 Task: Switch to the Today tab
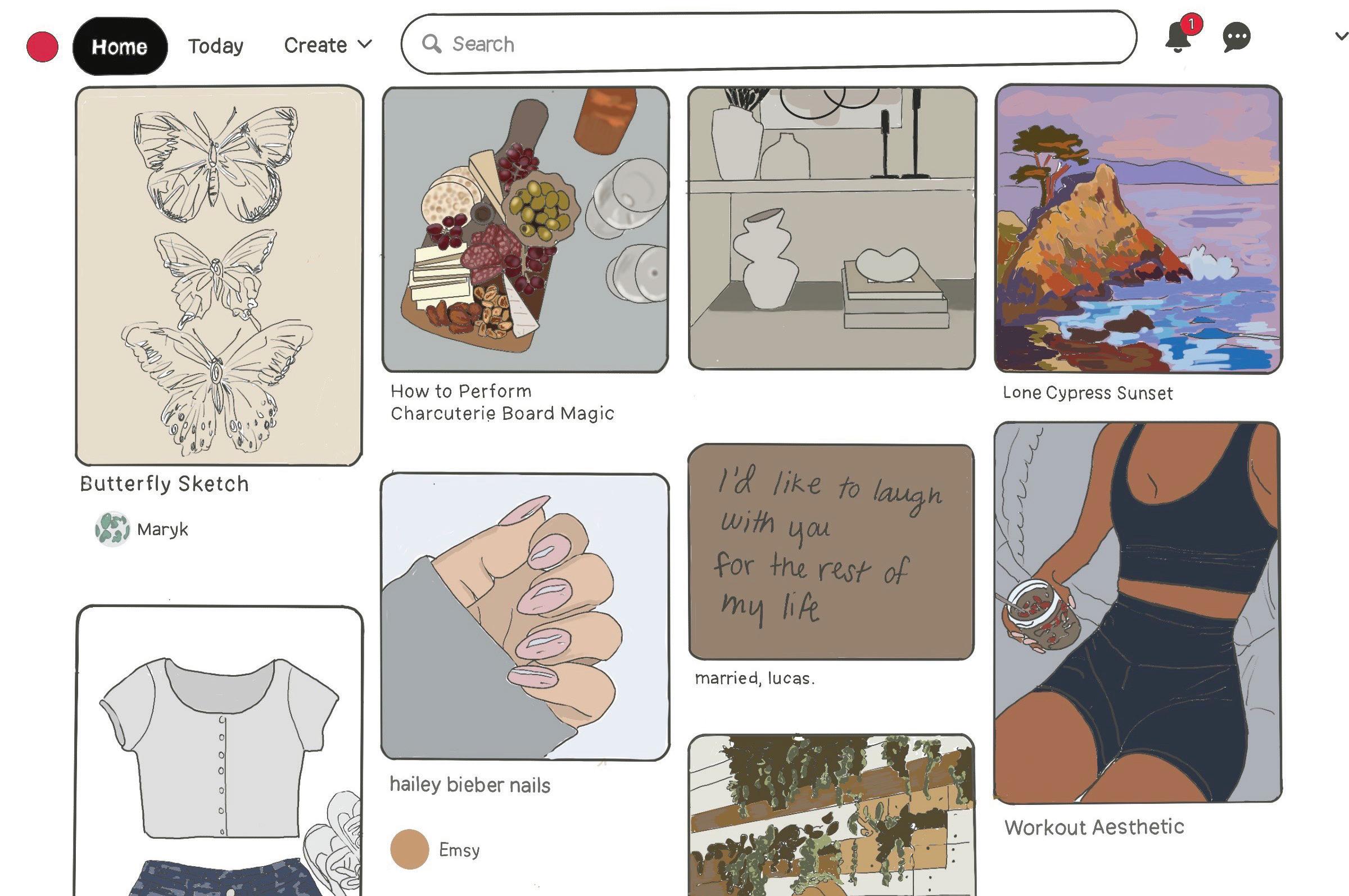click(216, 46)
